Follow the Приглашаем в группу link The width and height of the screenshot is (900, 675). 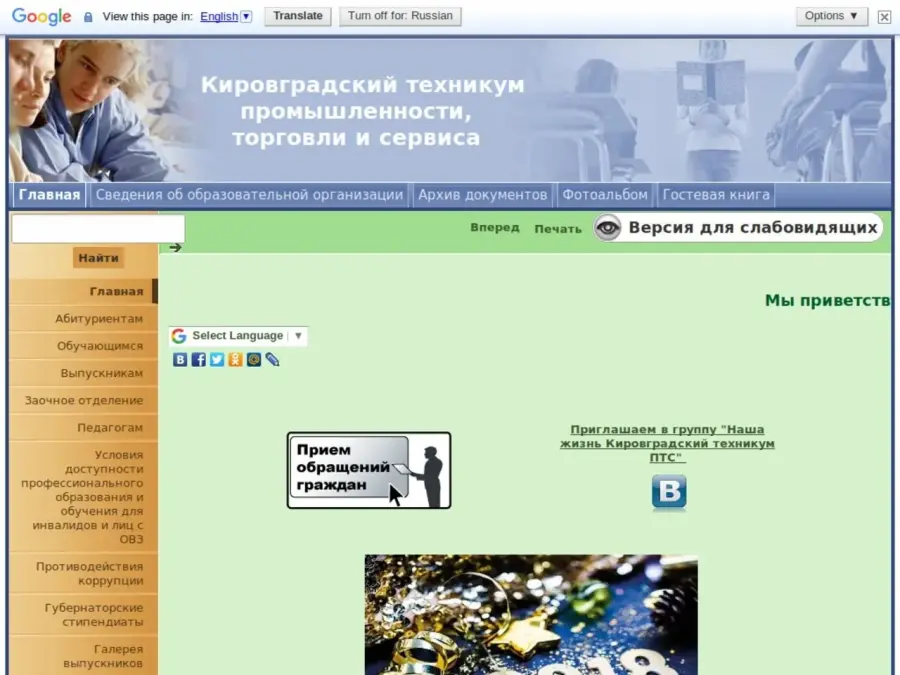pos(667,443)
